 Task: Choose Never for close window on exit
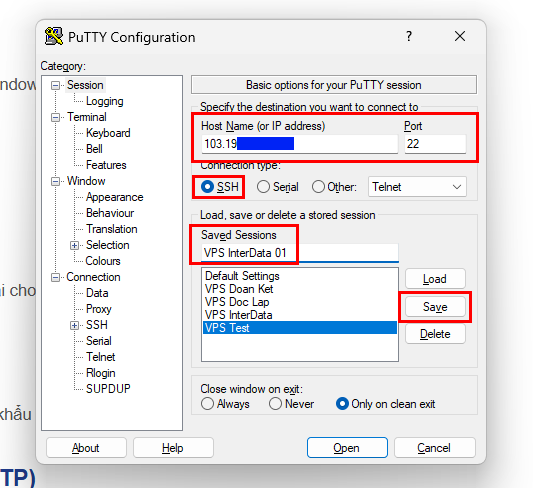click(x=275, y=404)
